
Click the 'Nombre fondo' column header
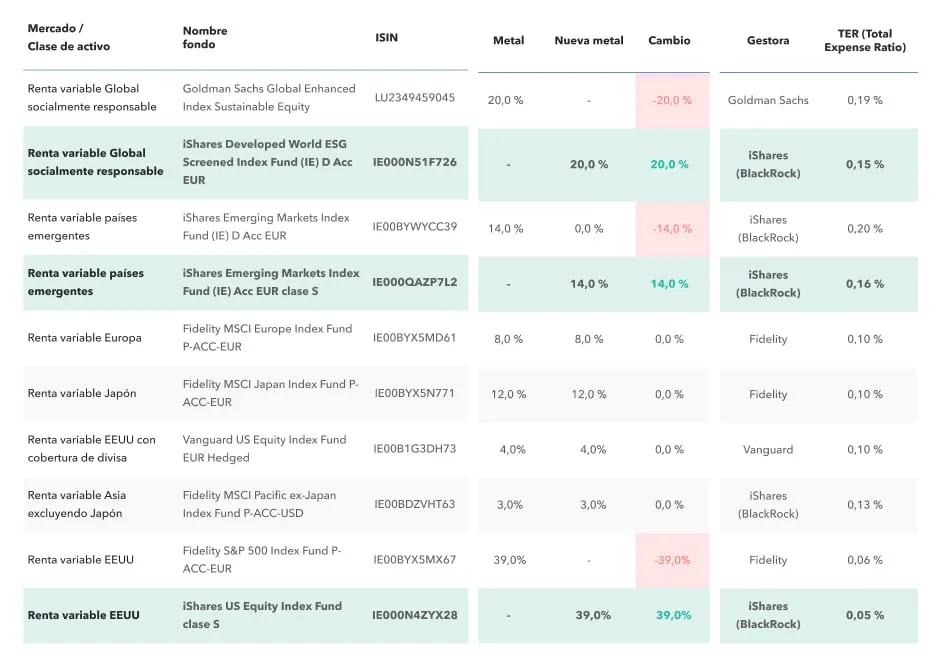tap(205, 37)
